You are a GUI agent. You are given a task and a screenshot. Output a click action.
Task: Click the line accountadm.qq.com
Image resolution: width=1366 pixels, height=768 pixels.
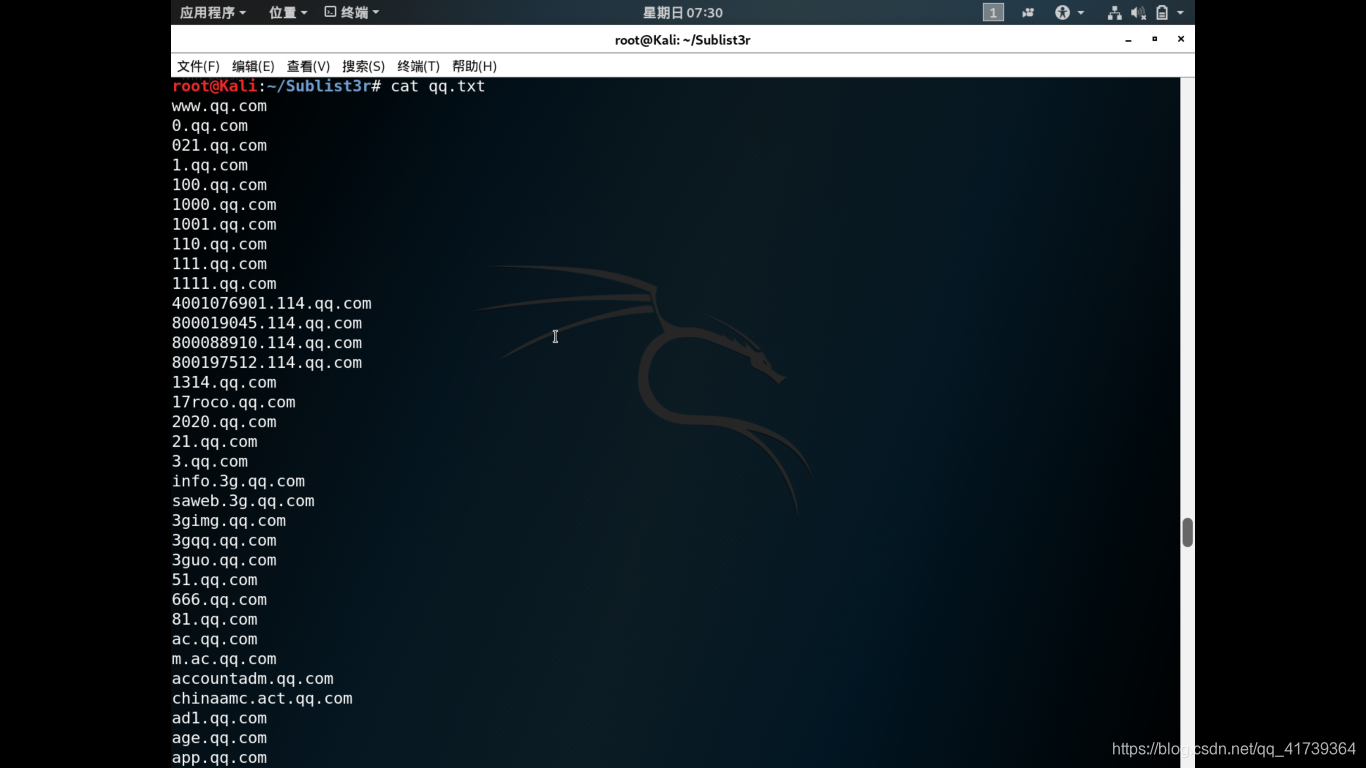(253, 679)
